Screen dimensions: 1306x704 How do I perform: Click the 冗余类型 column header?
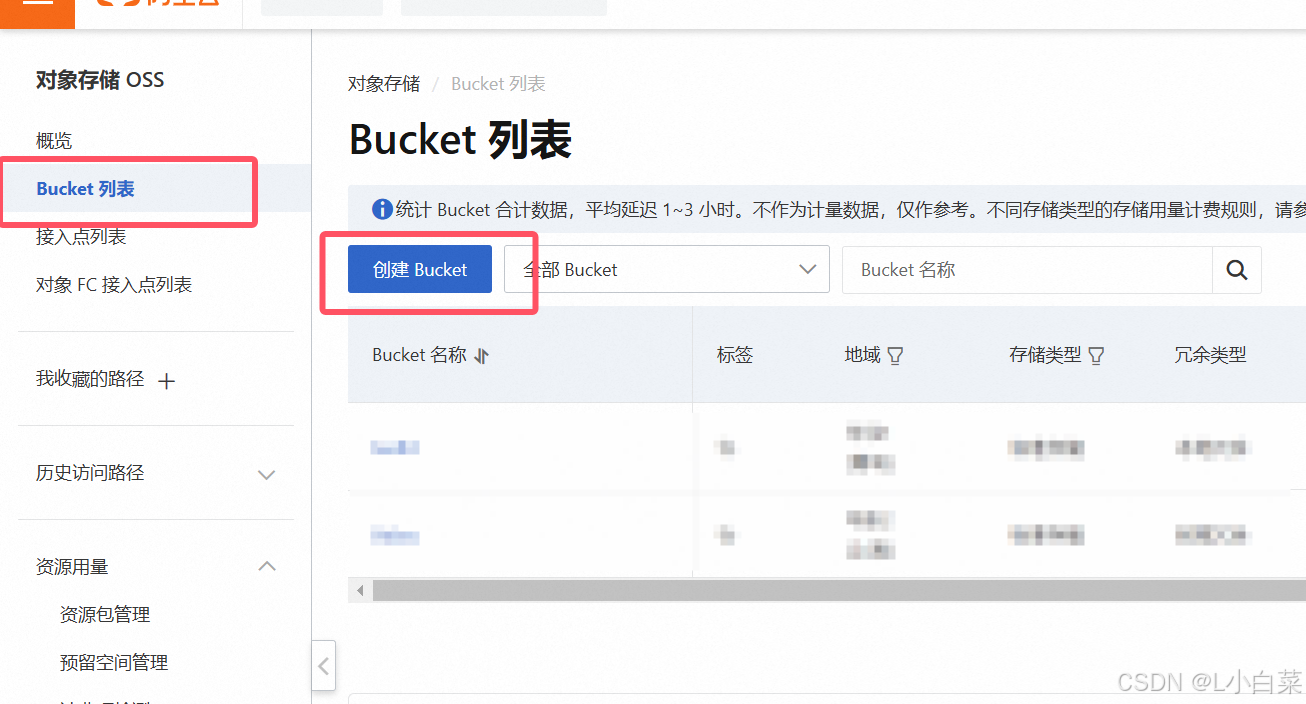pyautogui.click(x=1210, y=355)
